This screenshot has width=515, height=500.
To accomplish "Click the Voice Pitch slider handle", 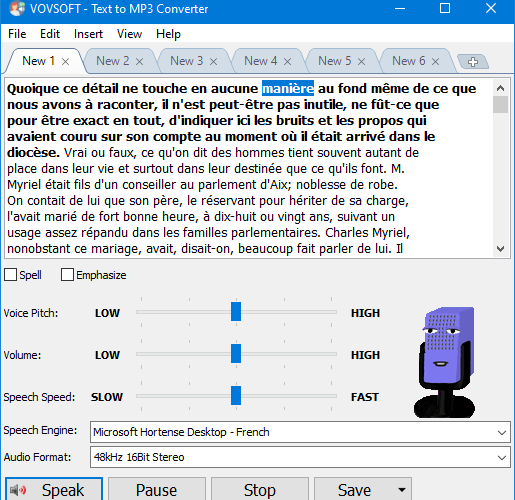I will point(236,312).
